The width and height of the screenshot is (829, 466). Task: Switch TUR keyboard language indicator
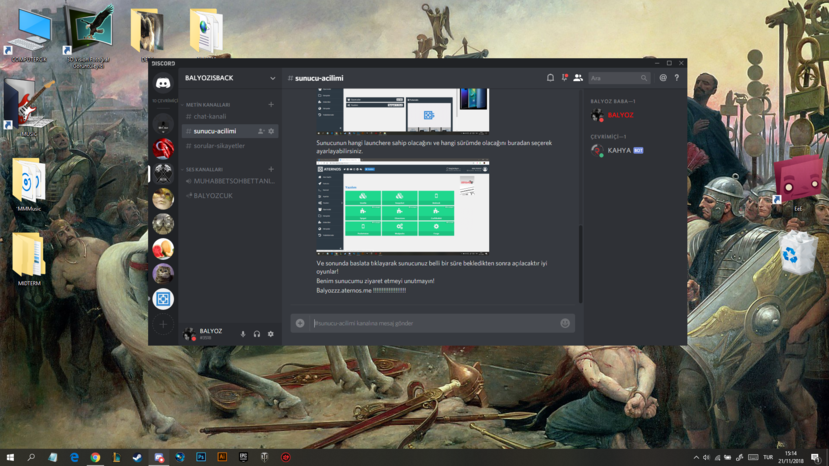click(x=768, y=457)
